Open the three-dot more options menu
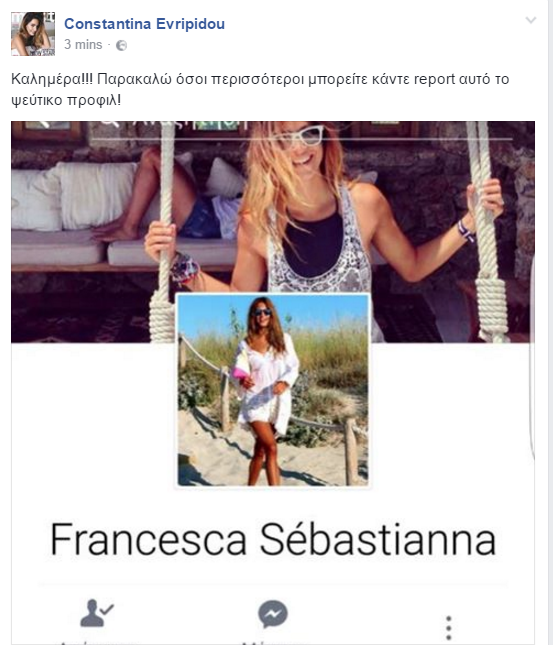Image resolution: width=553 pixels, height=645 pixels. 448,628
